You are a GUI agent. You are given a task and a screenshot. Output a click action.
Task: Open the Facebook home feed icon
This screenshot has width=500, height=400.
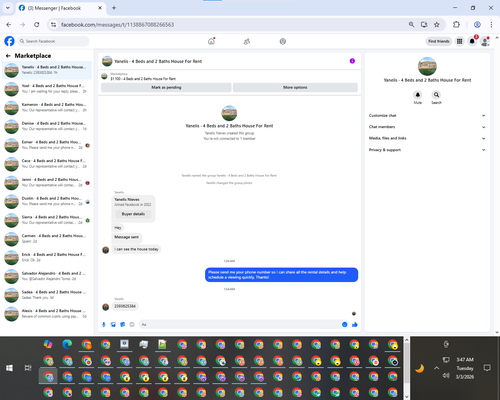211,41
